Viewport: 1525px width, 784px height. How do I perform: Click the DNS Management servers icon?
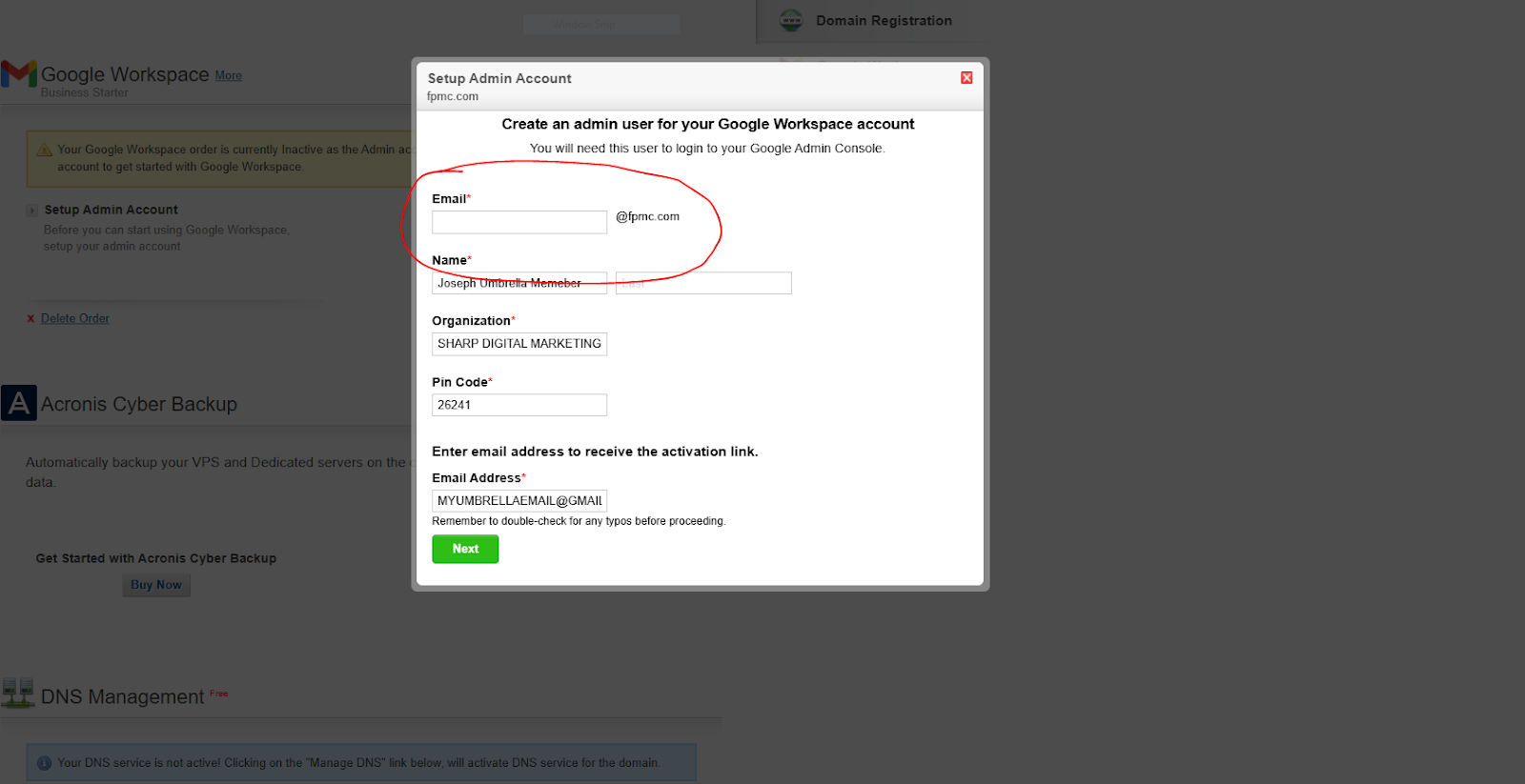point(18,694)
